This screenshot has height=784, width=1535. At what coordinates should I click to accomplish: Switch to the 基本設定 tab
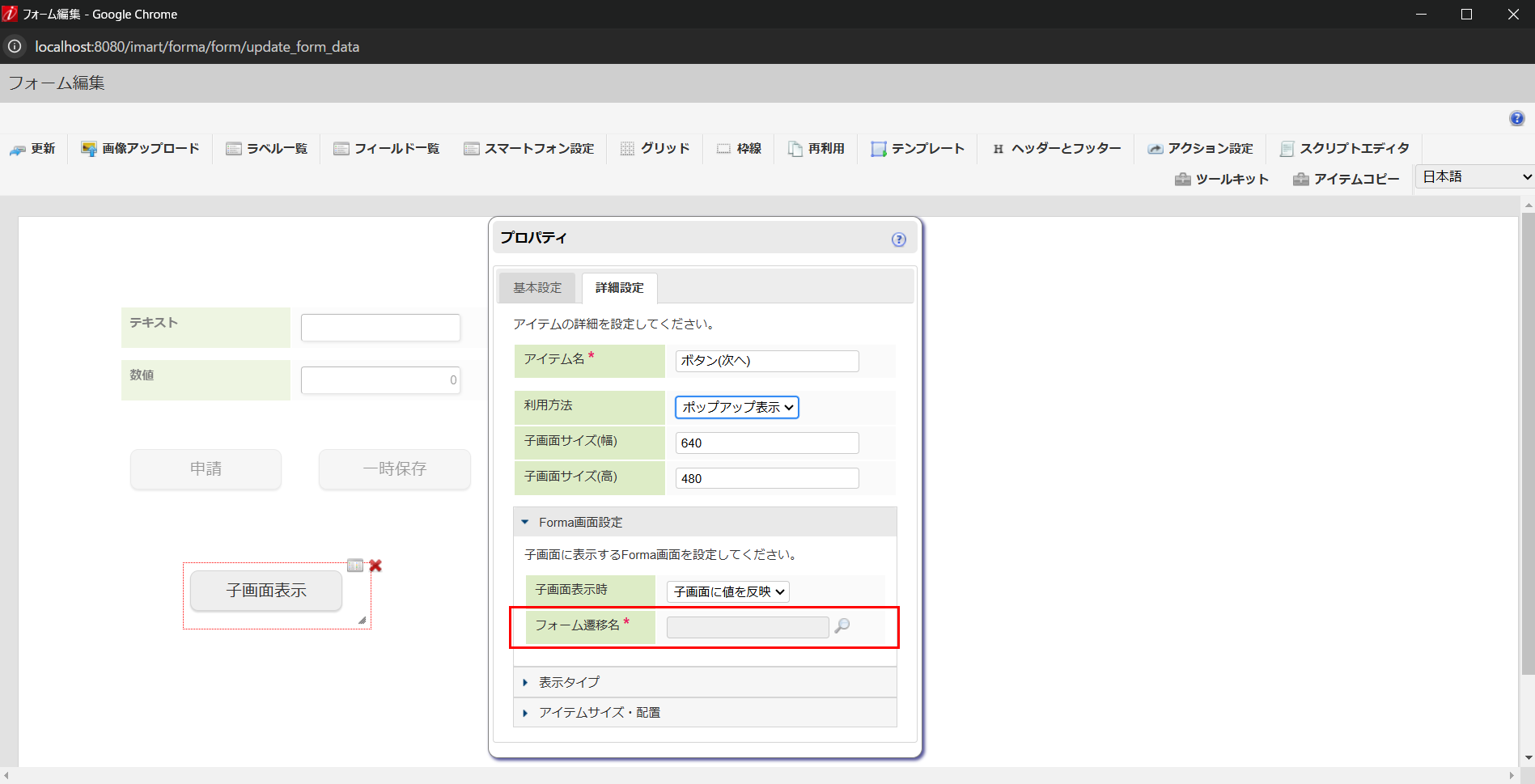point(536,287)
